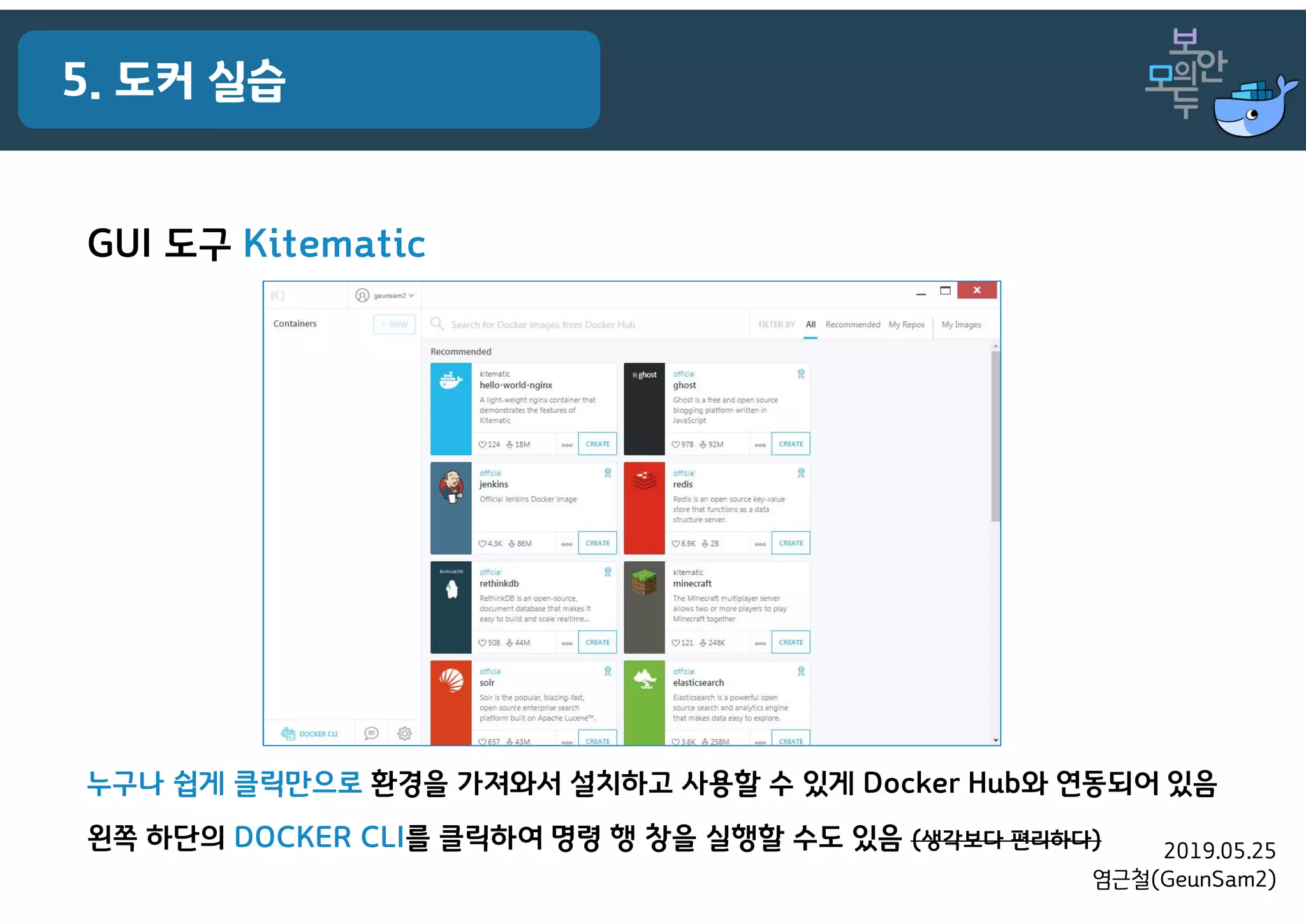Click download count icon on rethinkdb

click(510, 643)
